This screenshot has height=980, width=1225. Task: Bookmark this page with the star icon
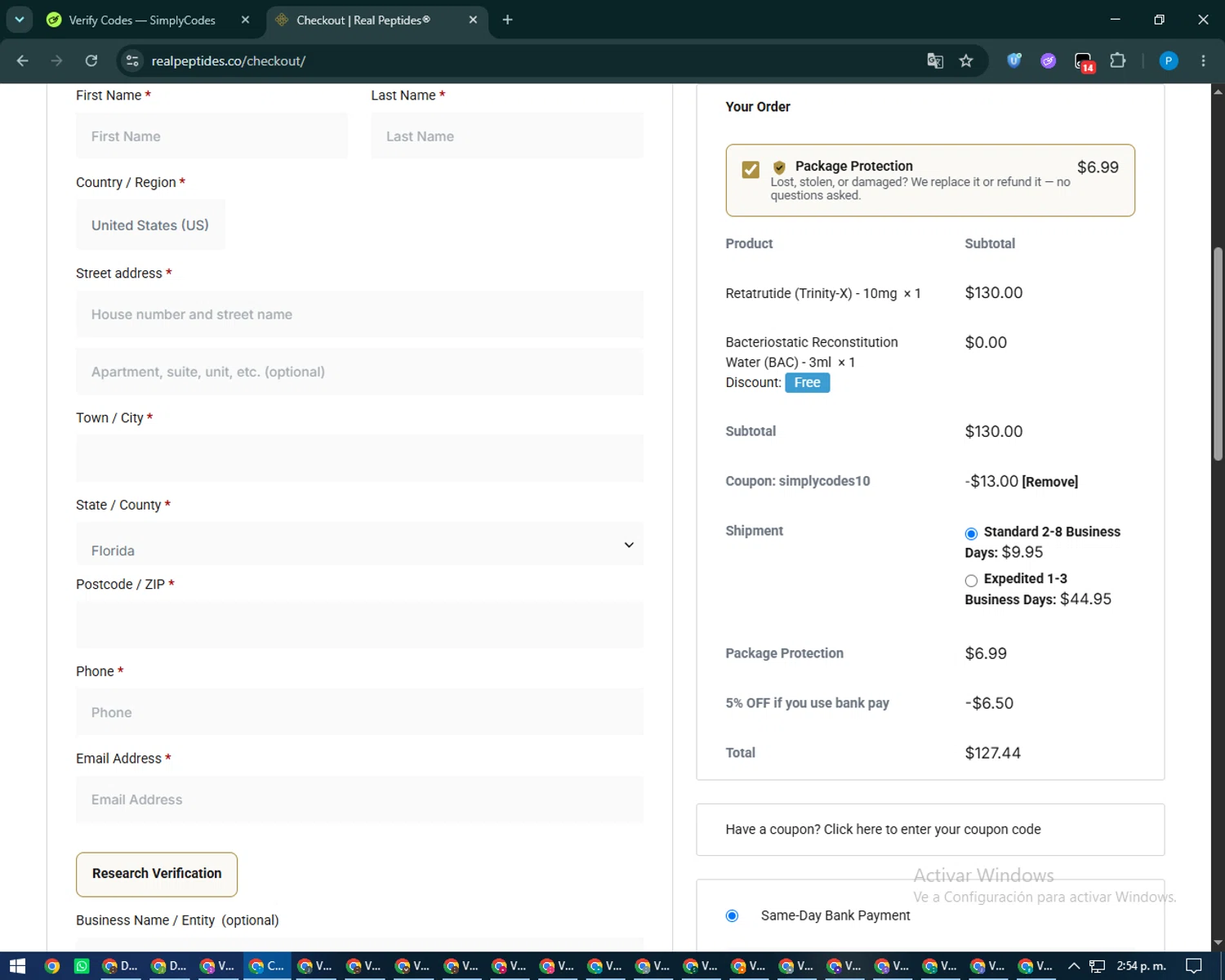966,60
